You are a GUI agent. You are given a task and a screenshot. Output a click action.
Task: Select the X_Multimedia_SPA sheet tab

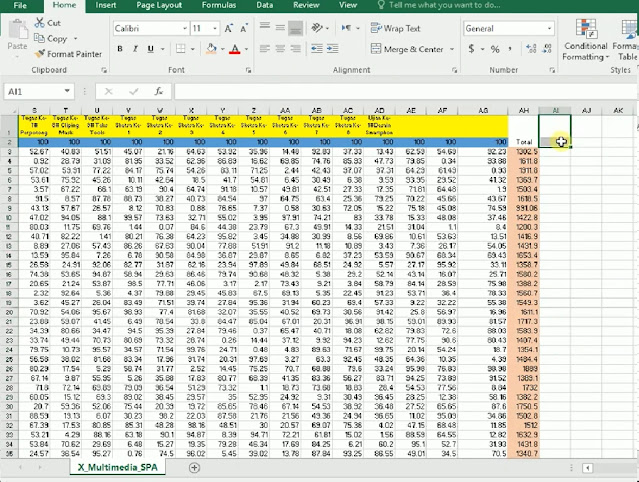pyautogui.click(x=117, y=467)
